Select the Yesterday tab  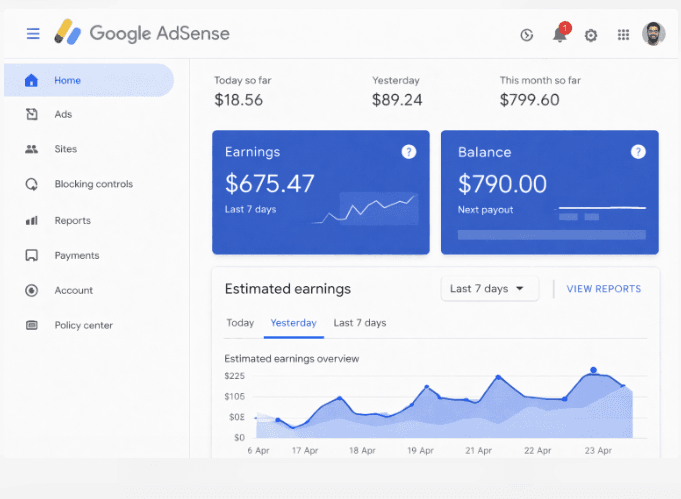(x=294, y=323)
